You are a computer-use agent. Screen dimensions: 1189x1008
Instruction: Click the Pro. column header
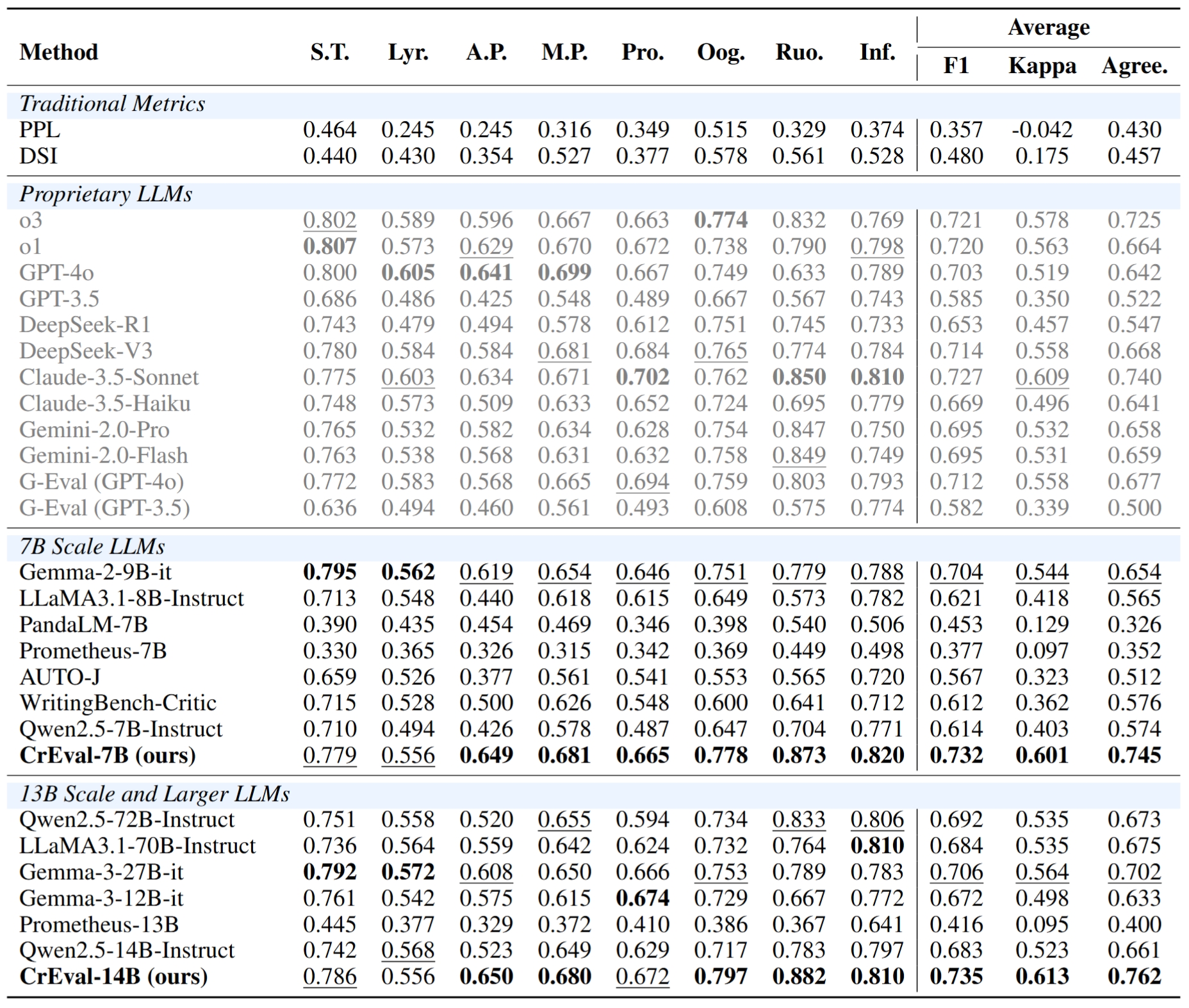643,52
